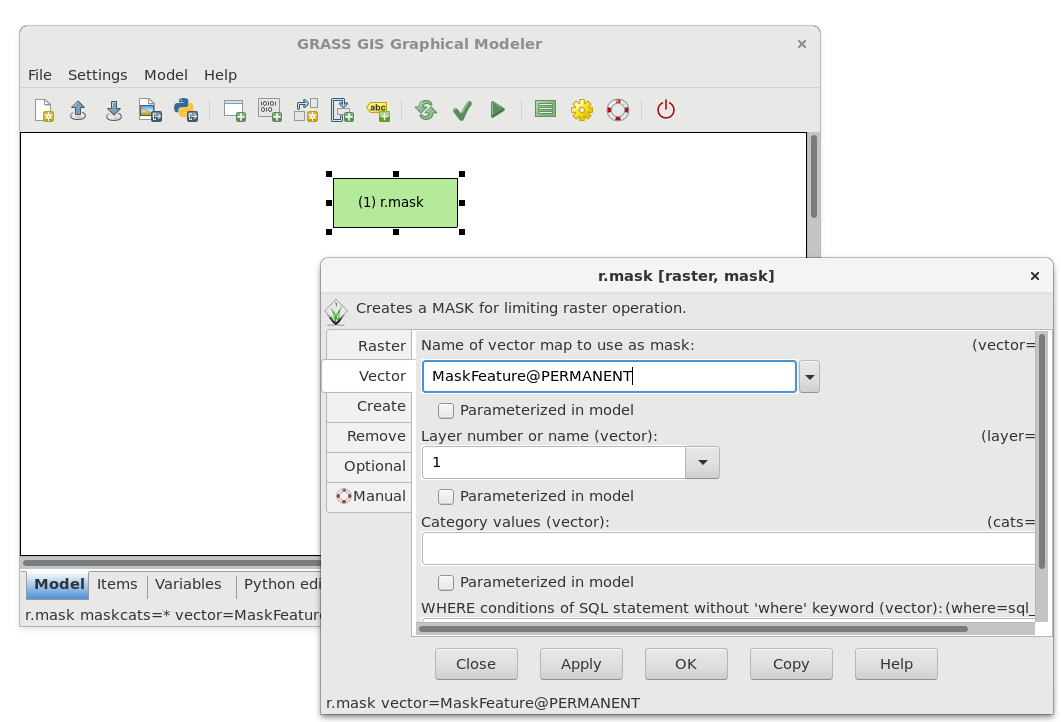
Task: Click the Close button in r.mask dialog
Action: click(x=476, y=664)
